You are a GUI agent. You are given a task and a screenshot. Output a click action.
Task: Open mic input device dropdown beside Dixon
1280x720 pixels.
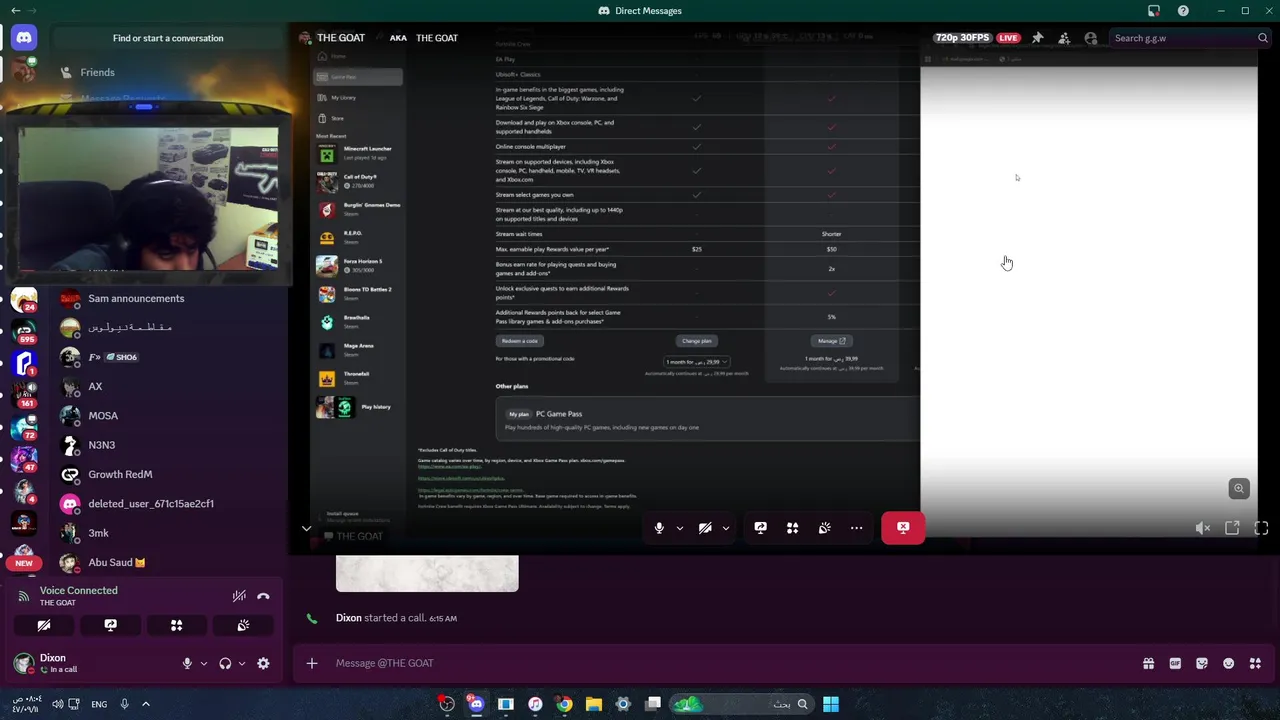click(204, 663)
